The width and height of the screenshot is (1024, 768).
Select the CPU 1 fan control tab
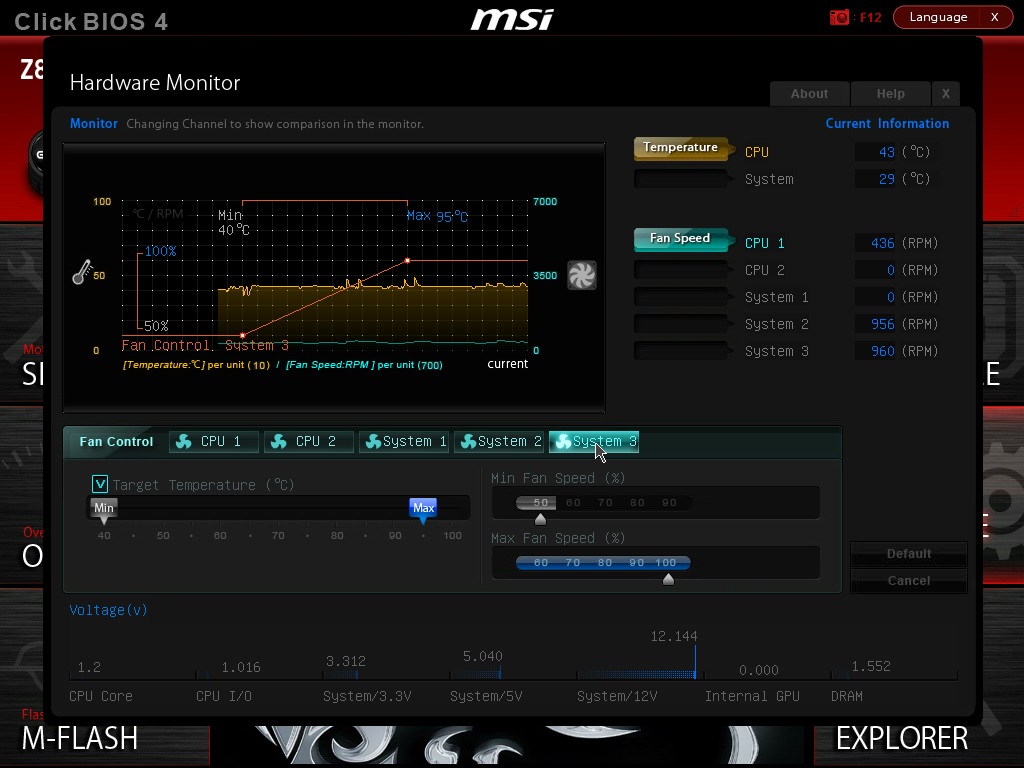pyautogui.click(x=214, y=441)
